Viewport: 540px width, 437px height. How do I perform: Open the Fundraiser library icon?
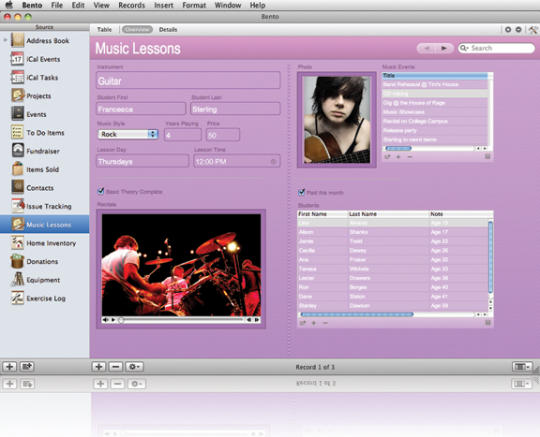[x=17, y=150]
